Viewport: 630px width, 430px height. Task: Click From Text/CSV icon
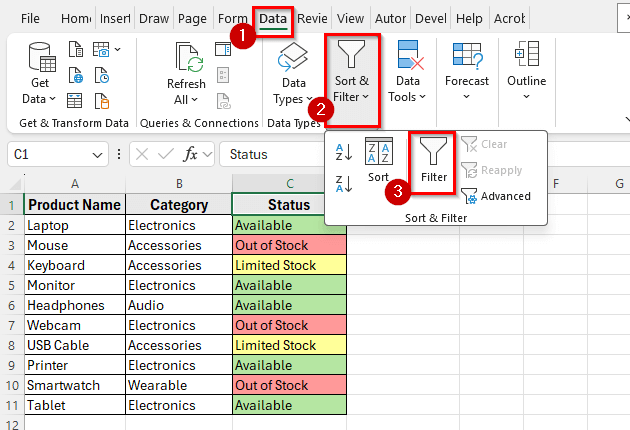pos(76,49)
